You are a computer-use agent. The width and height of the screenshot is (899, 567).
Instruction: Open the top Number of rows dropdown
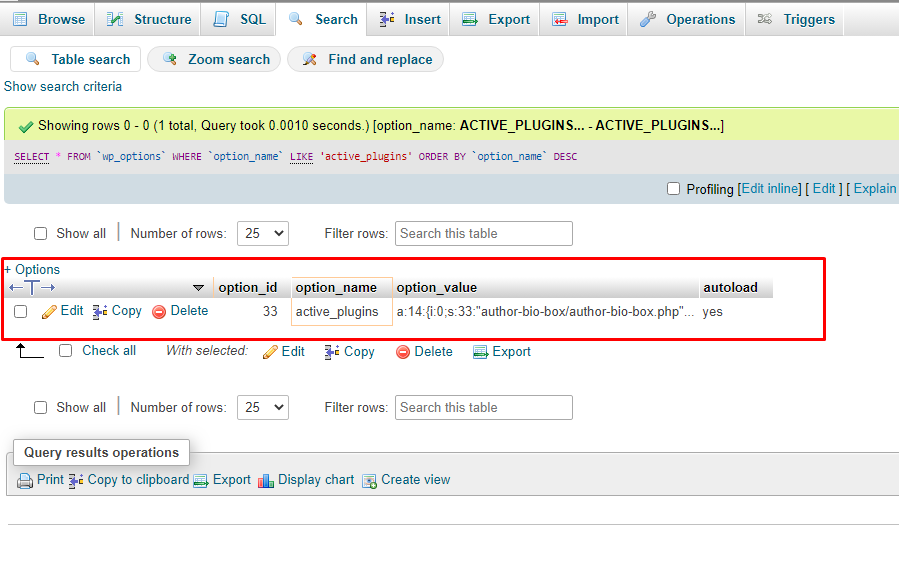(x=262, y=234)
